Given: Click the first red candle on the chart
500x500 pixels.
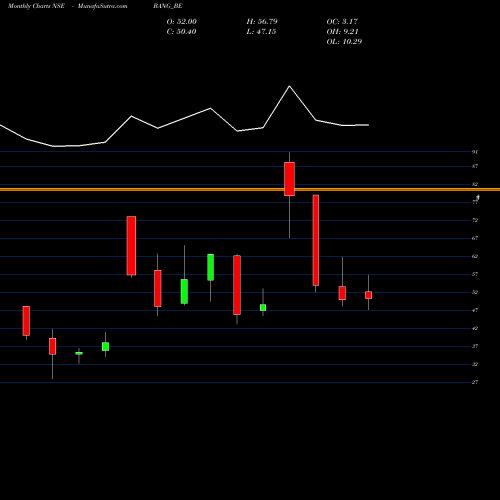Looking at the screenshot, I should (26, 321).
